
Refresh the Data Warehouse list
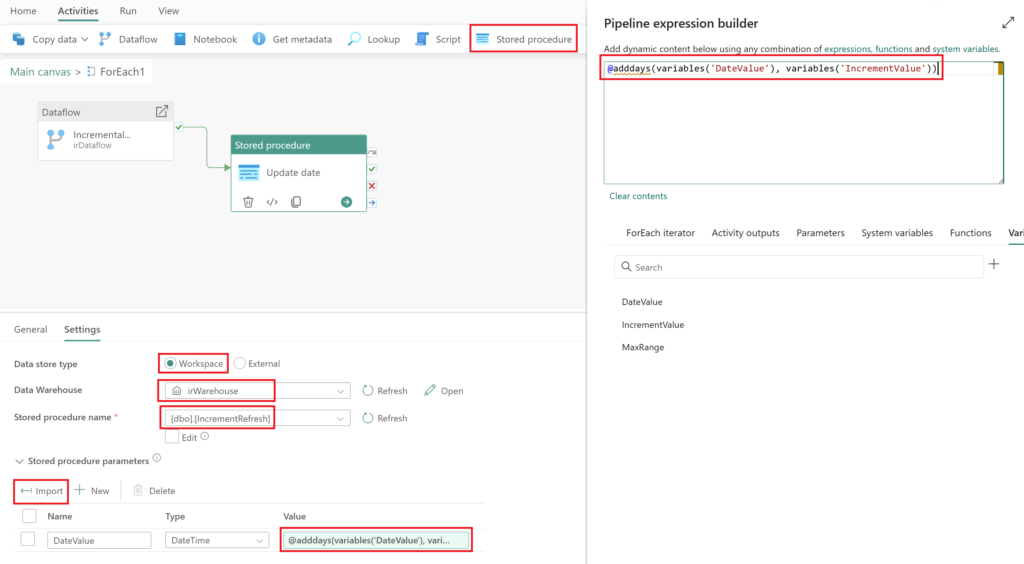pyautogui.click(x=385, y=390)
